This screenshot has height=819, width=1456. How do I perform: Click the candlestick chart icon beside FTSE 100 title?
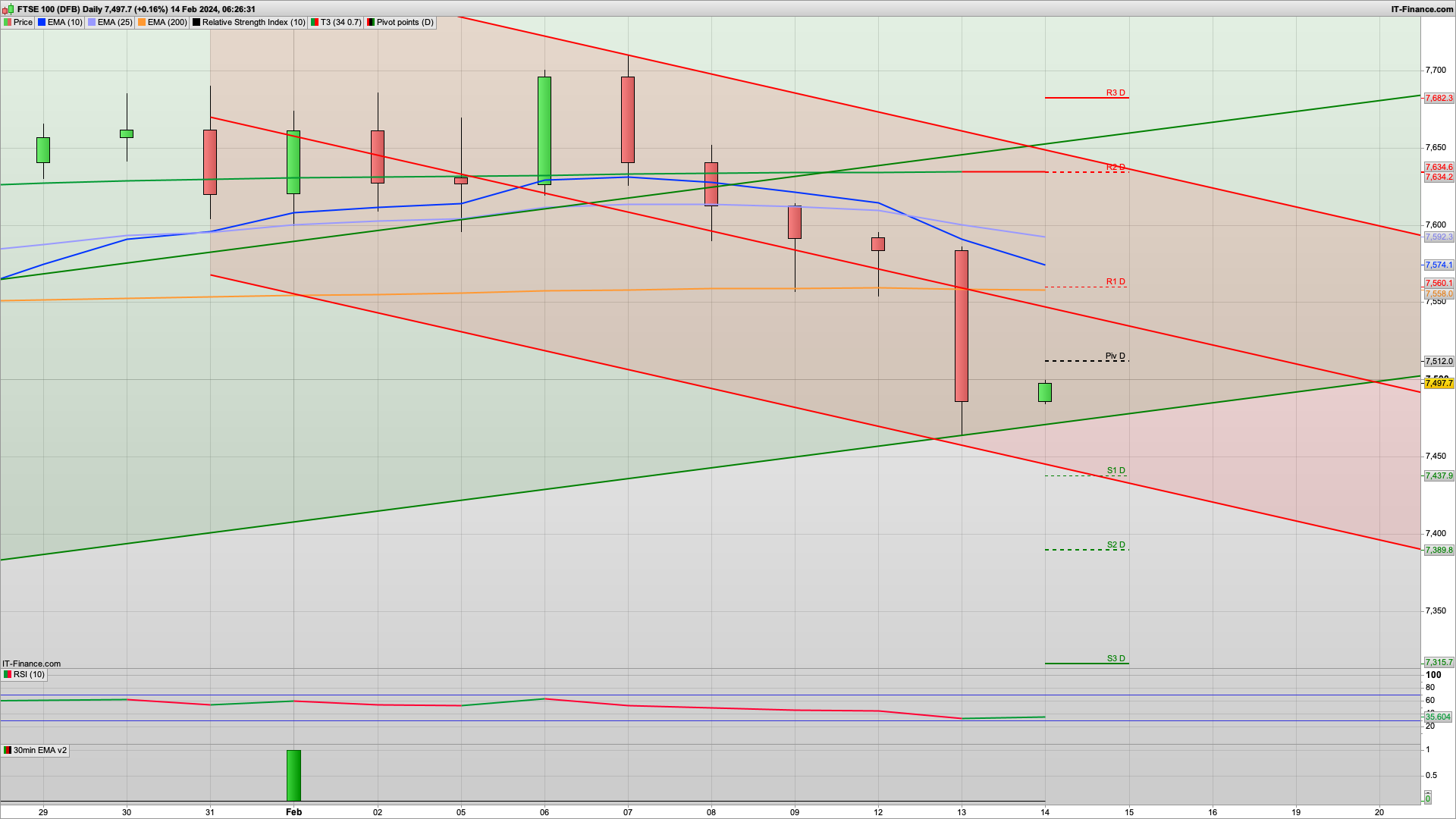click(x=5, y=10)
